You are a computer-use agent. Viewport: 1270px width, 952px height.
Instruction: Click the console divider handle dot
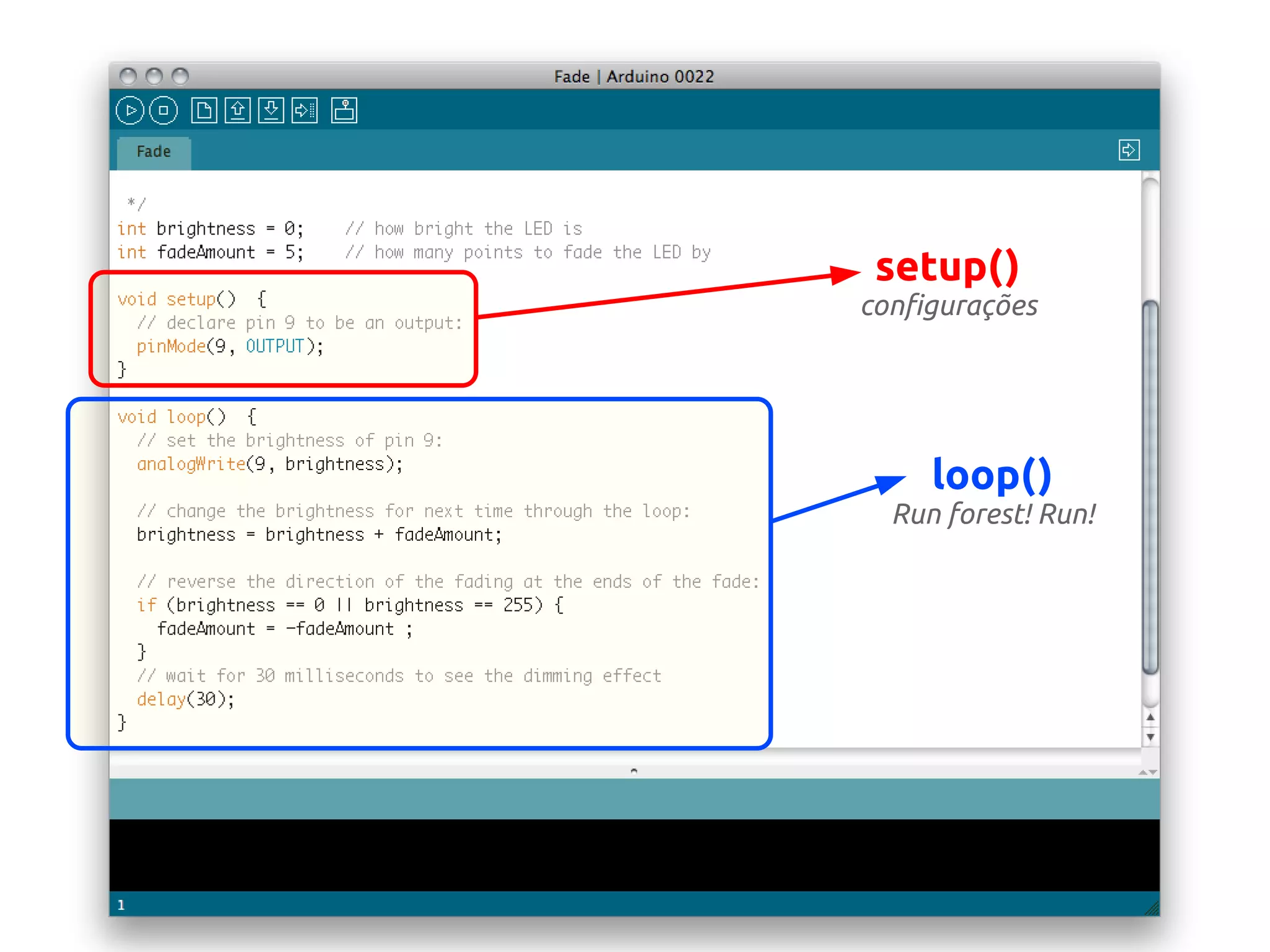coord(634,771)
